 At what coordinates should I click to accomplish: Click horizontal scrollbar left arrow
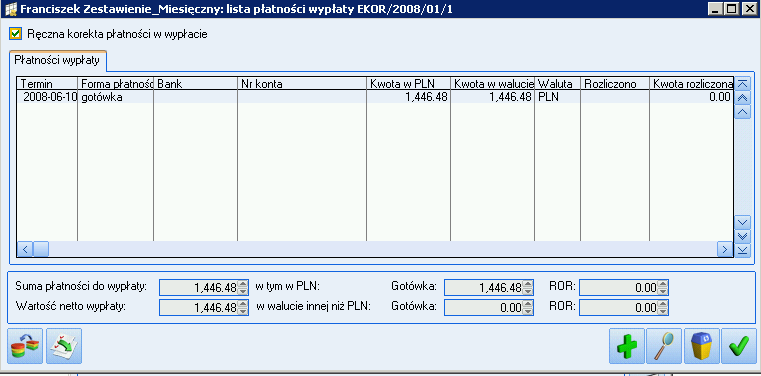coord(25,249)
